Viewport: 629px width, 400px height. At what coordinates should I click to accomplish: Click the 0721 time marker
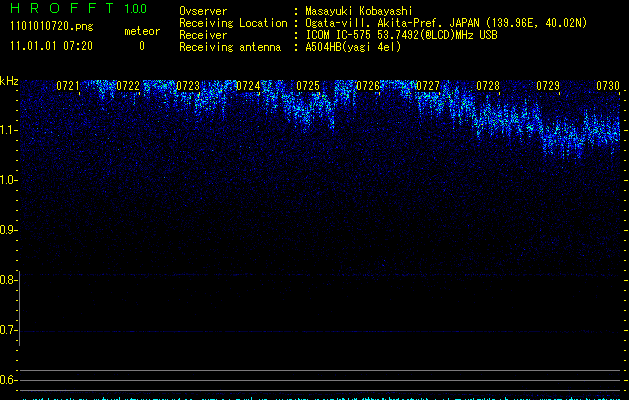click(68, 86)
